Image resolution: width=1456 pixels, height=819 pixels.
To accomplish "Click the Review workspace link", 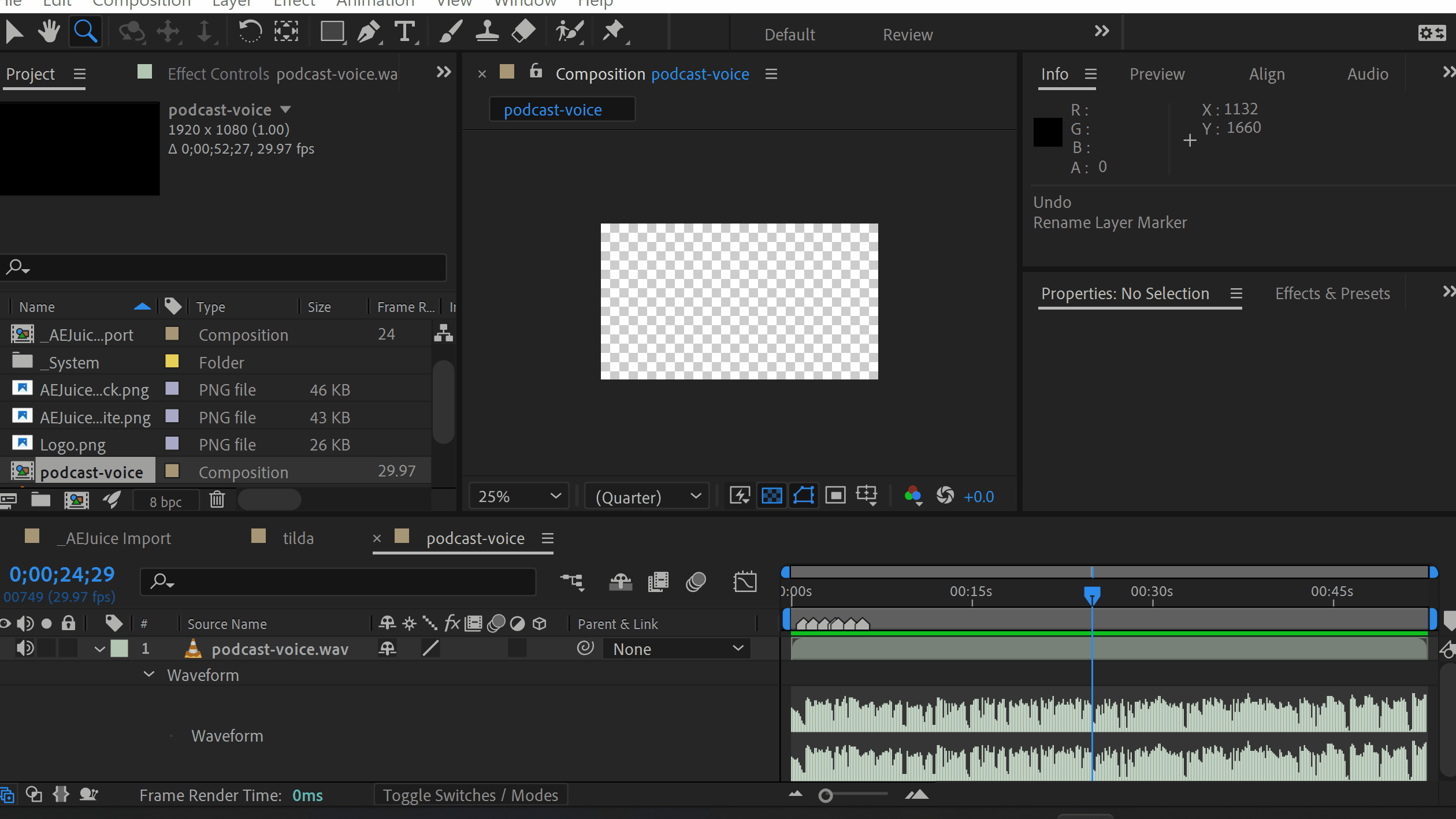I will click(907, 35).
